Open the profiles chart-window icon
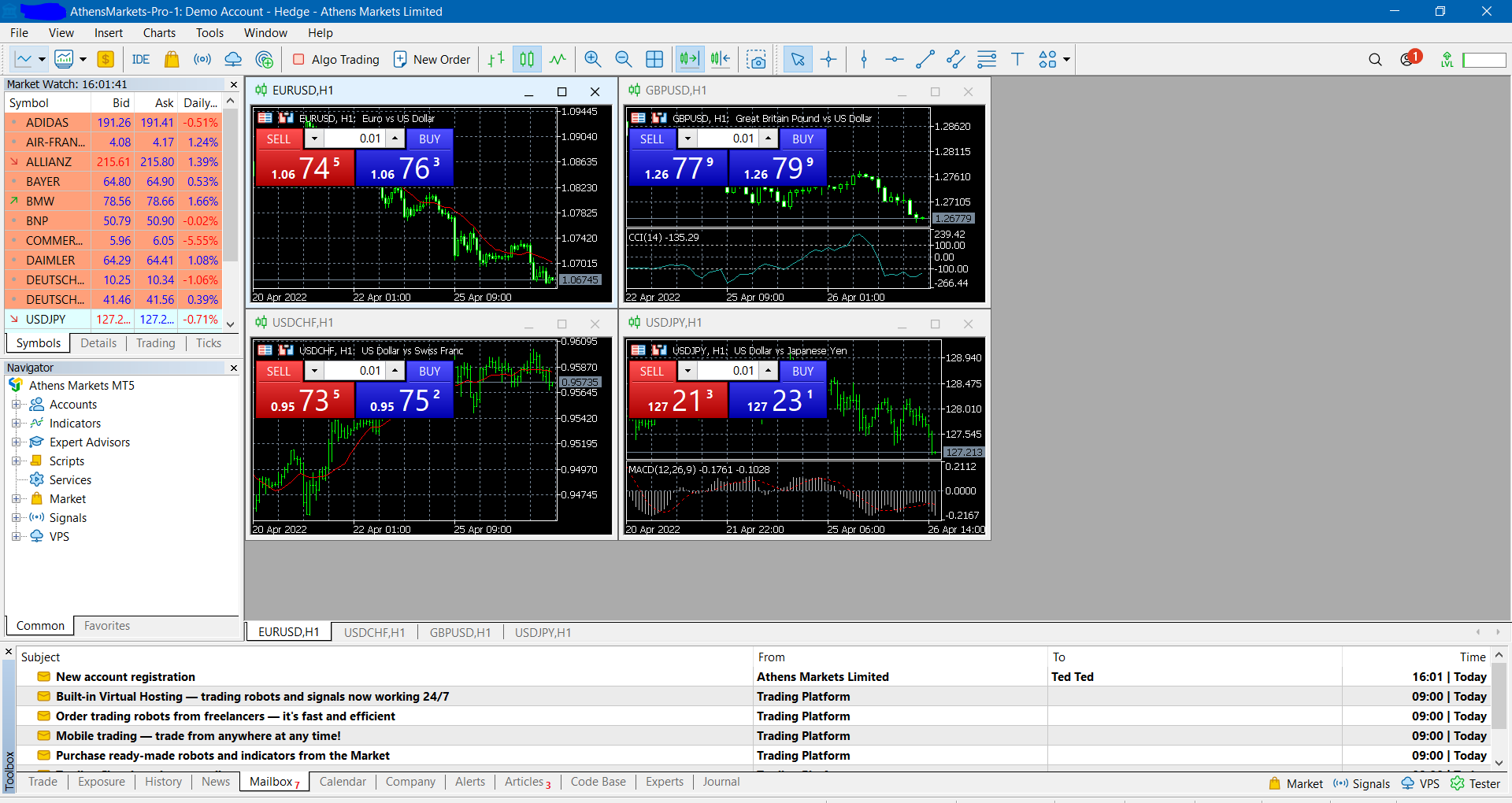Screen dimensions: 1512x803 (x=64, y=59)
